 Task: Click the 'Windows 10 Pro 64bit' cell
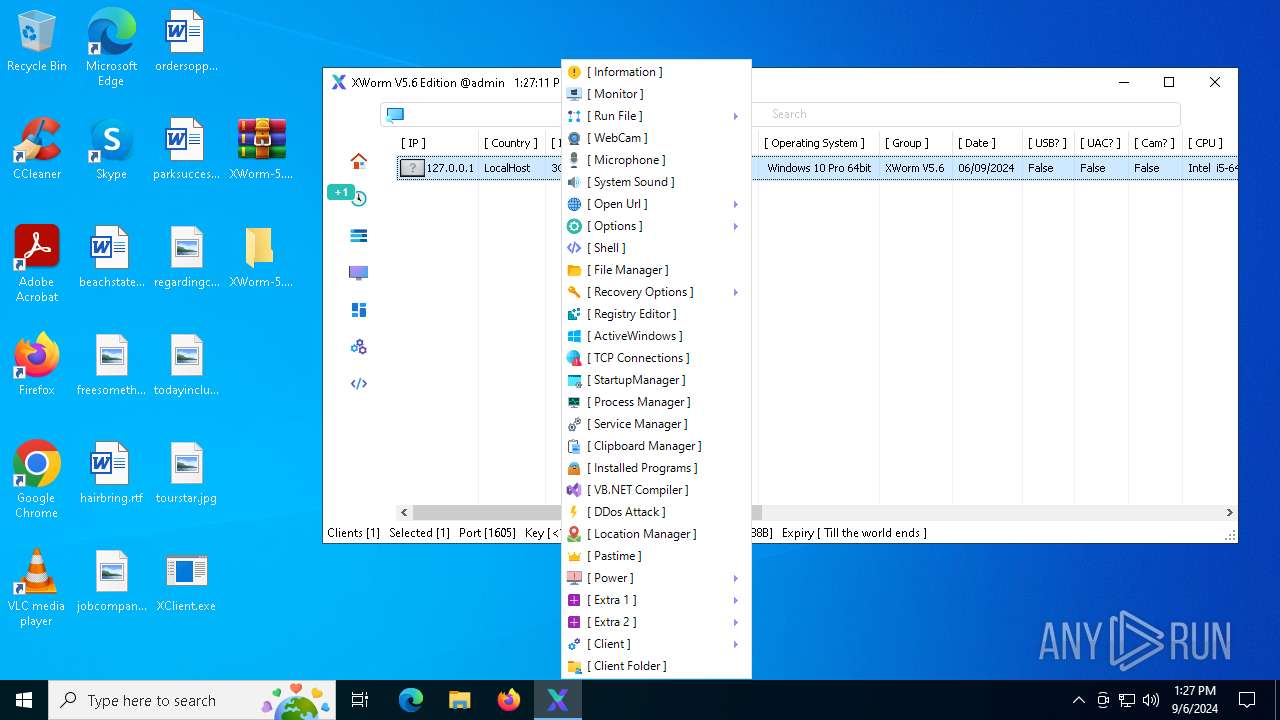click(x=819, y=168)
